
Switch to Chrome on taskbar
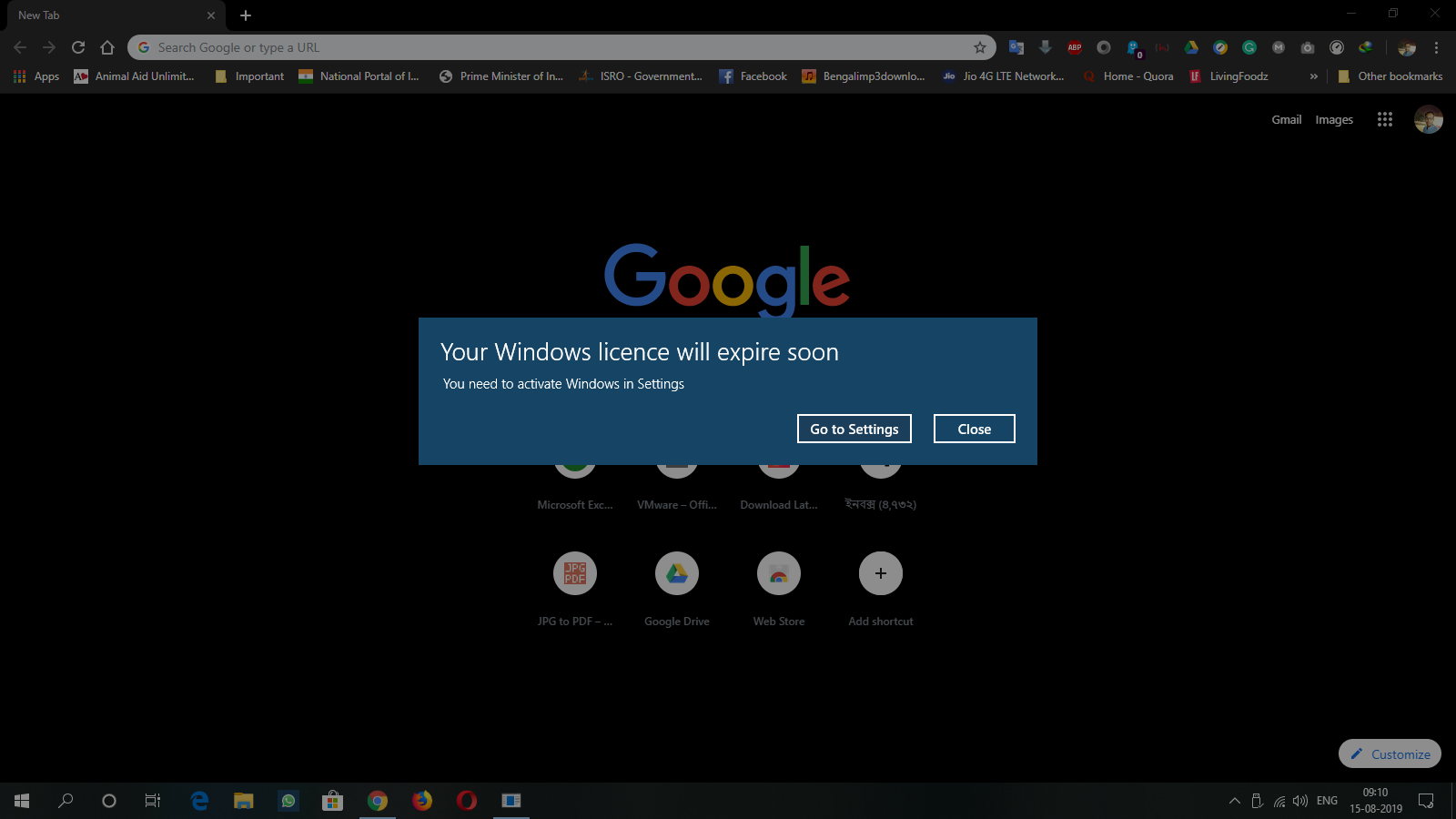378,801
